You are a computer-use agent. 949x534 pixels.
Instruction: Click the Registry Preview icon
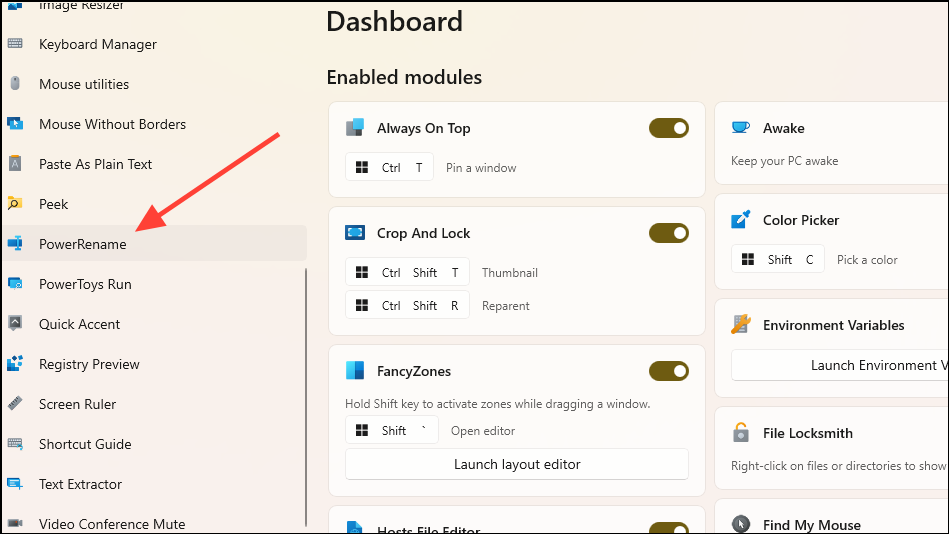pos(15,363)
